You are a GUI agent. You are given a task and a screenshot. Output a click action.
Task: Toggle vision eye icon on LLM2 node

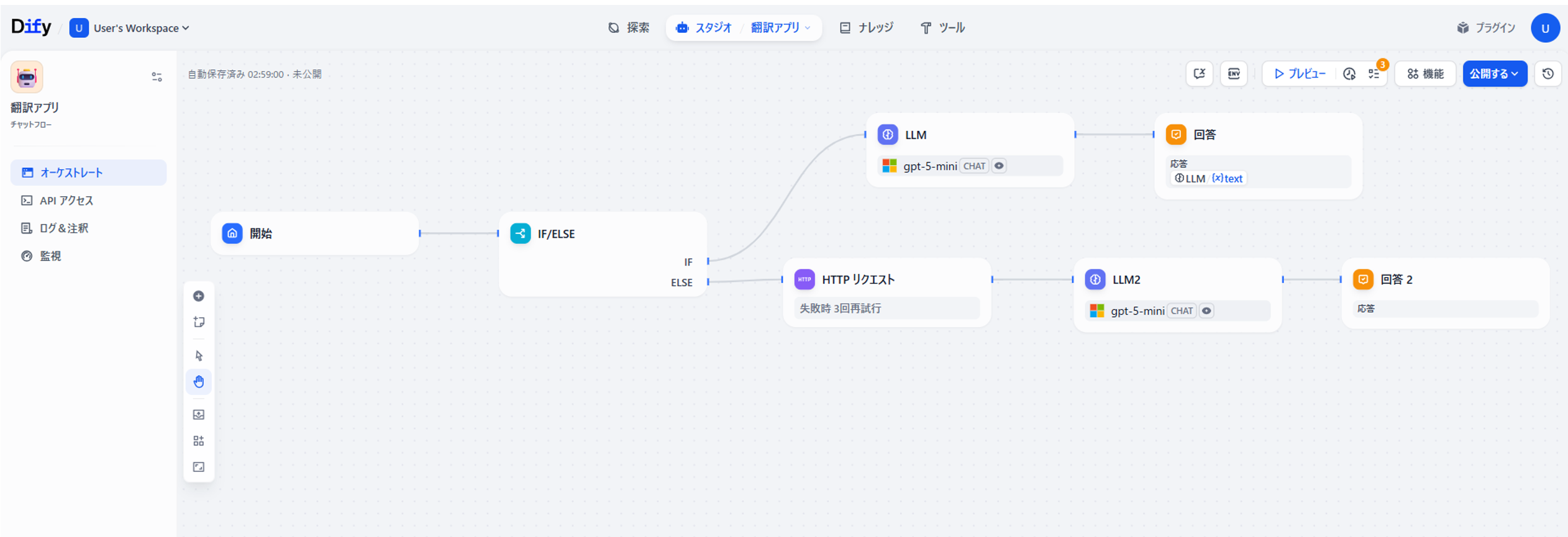(1206, 311)
